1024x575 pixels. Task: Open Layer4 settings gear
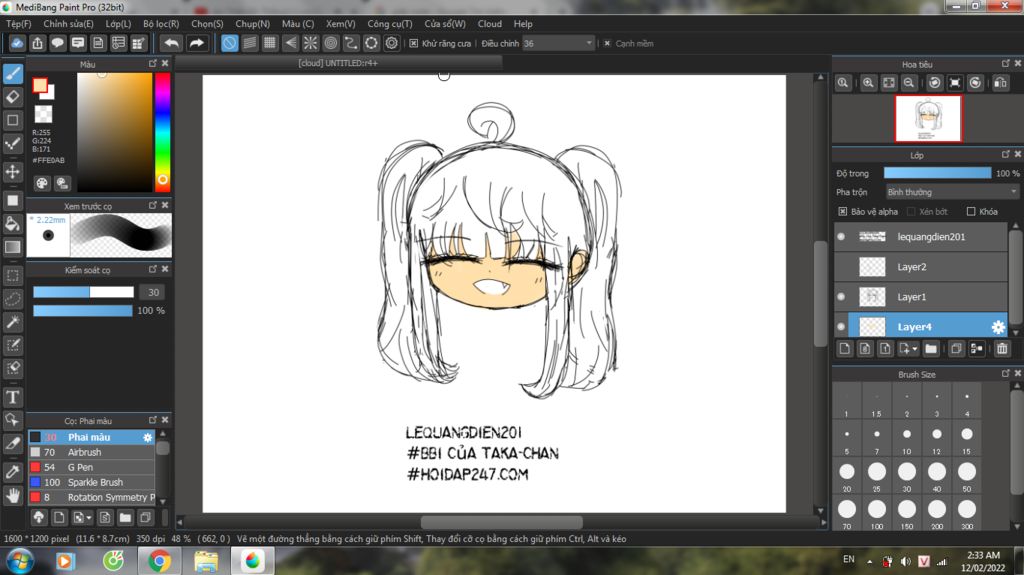tap(997, 327)
